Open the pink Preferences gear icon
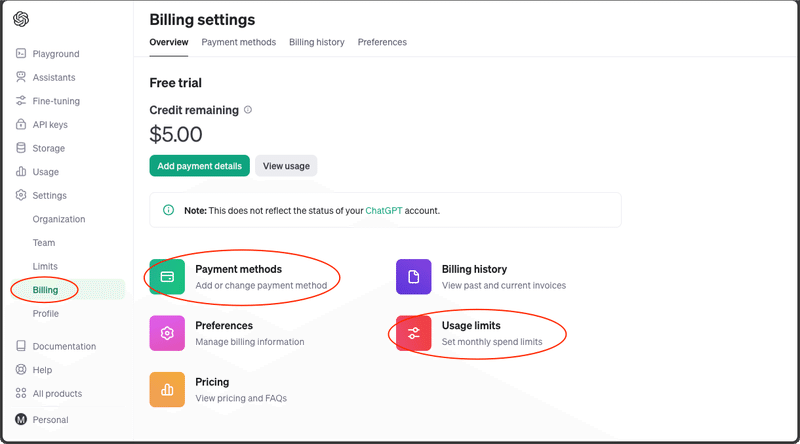Screen dimensions: 800x444 pyautogui.click(x=168, y=333)
